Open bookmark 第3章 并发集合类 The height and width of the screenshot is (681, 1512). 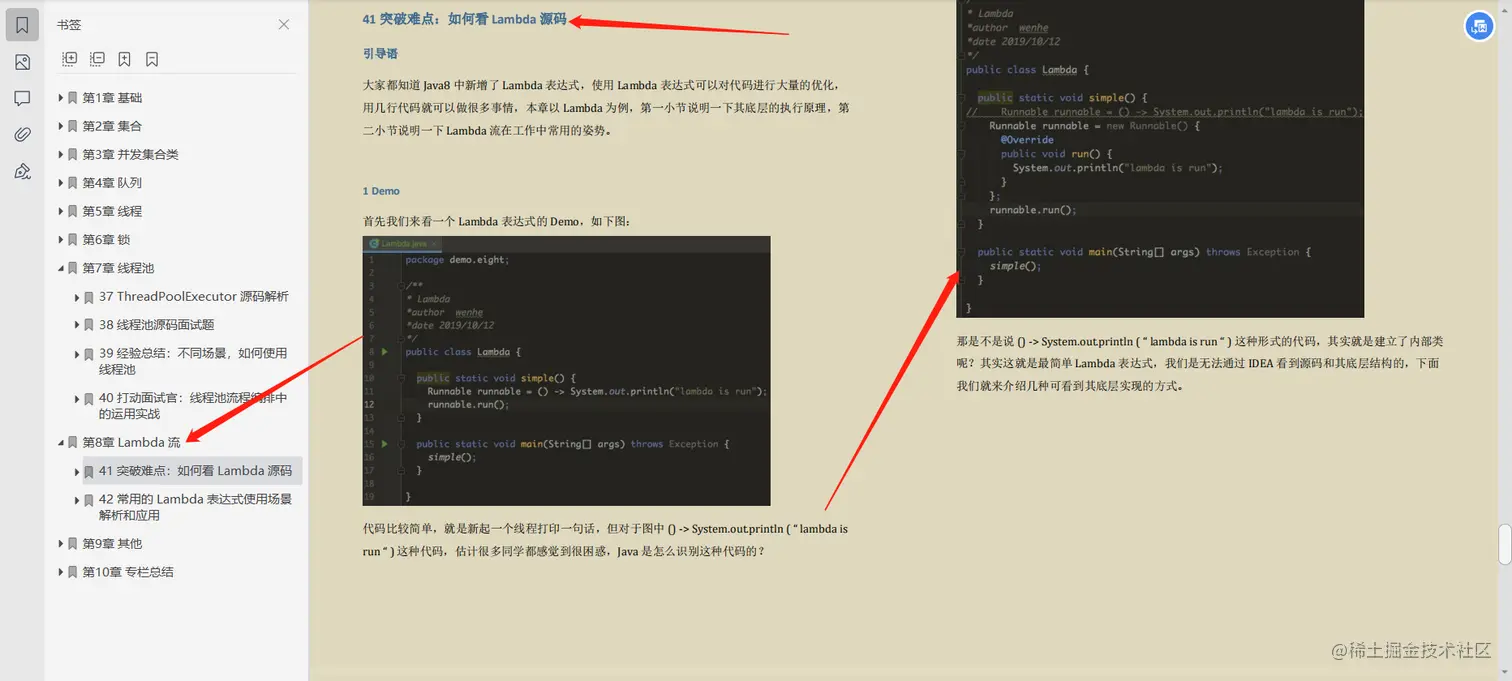[x=130, y=155]
